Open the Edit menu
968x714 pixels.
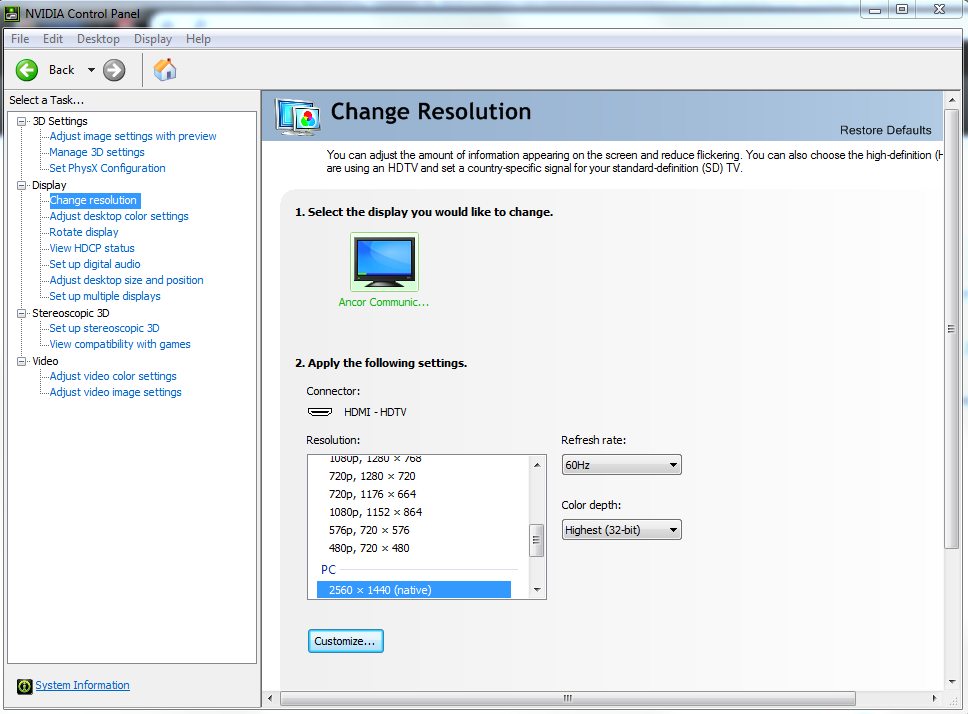click(x=53, y=39)
